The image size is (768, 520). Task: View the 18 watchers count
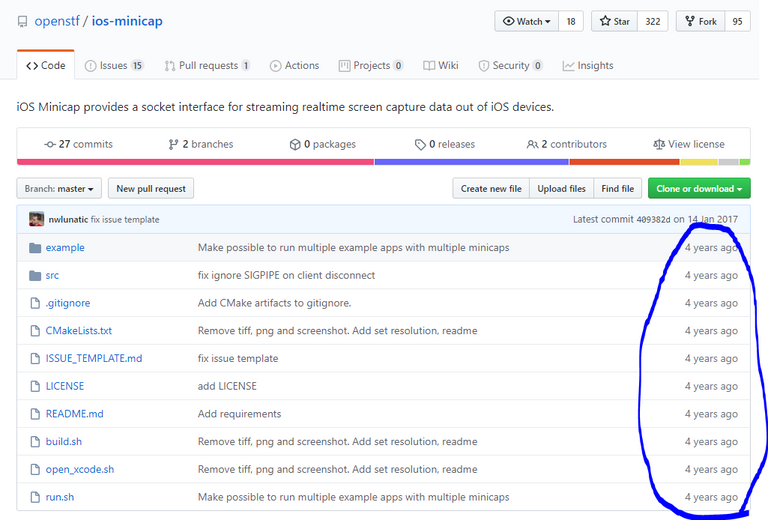pos(571,22)
